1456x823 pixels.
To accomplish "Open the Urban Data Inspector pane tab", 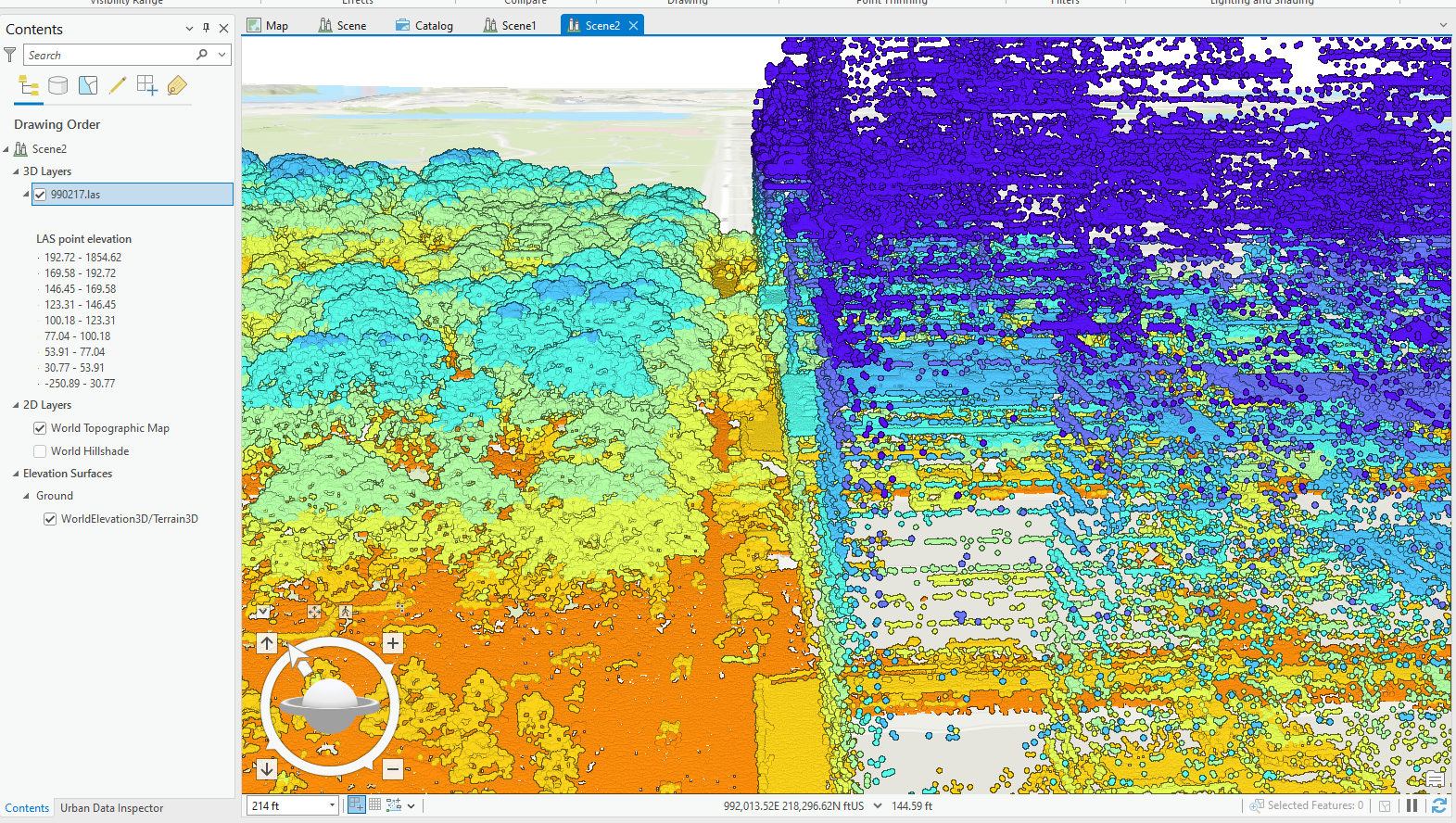I will [111, 808].
